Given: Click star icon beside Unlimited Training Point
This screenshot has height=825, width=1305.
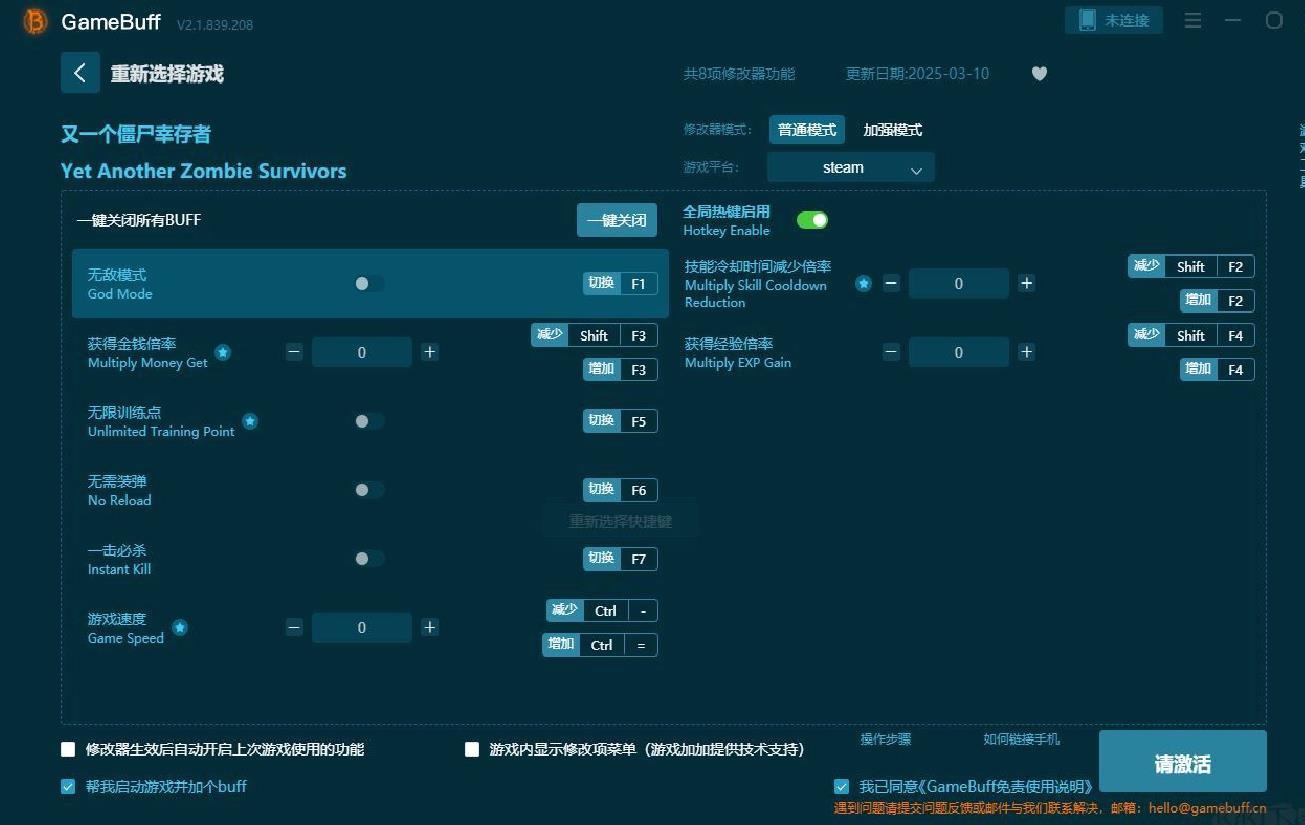Looking at the screenshot, I should 250,421.
